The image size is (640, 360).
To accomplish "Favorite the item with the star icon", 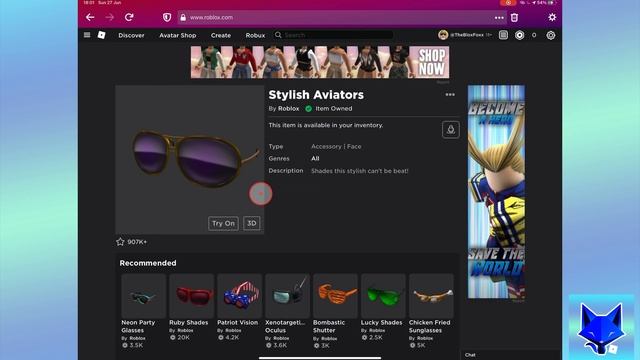I will (120, 242).
